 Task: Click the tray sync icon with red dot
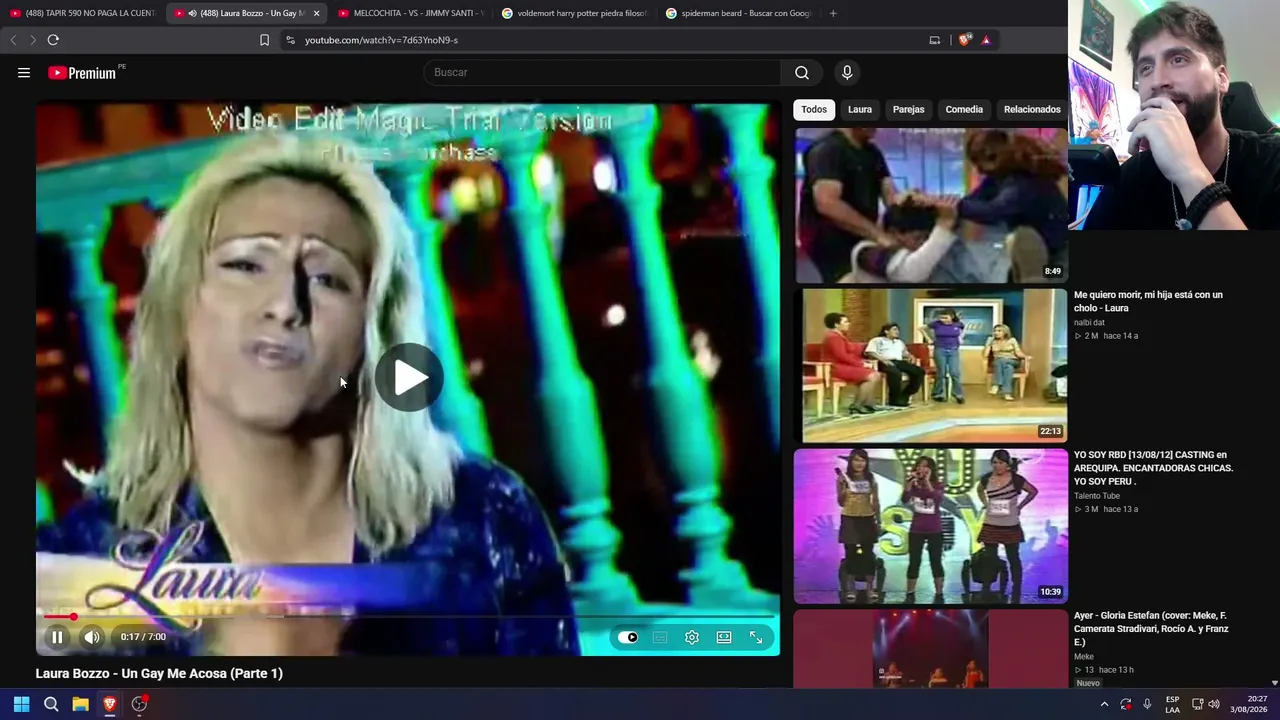tap(1126, 704)
